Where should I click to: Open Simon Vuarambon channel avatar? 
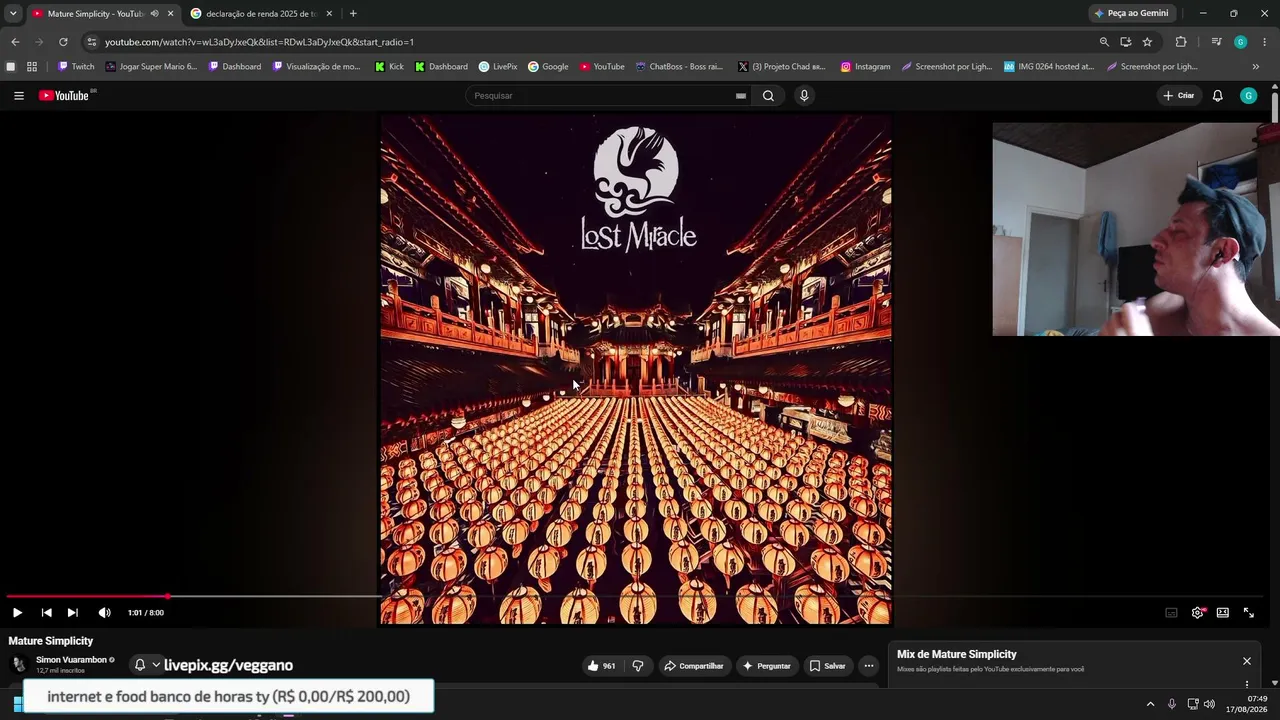(x=19, y=665)
